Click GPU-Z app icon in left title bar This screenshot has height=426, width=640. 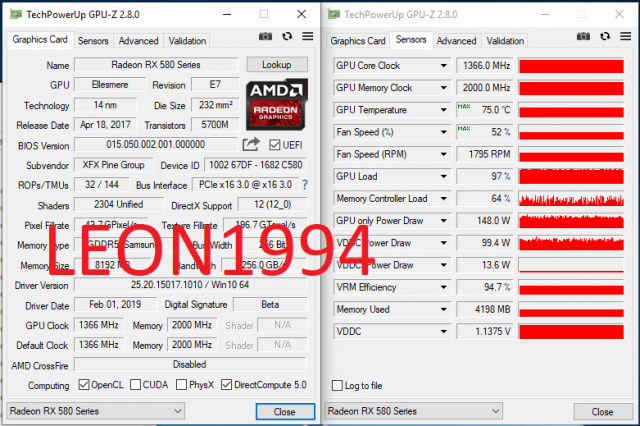(16, 15)
